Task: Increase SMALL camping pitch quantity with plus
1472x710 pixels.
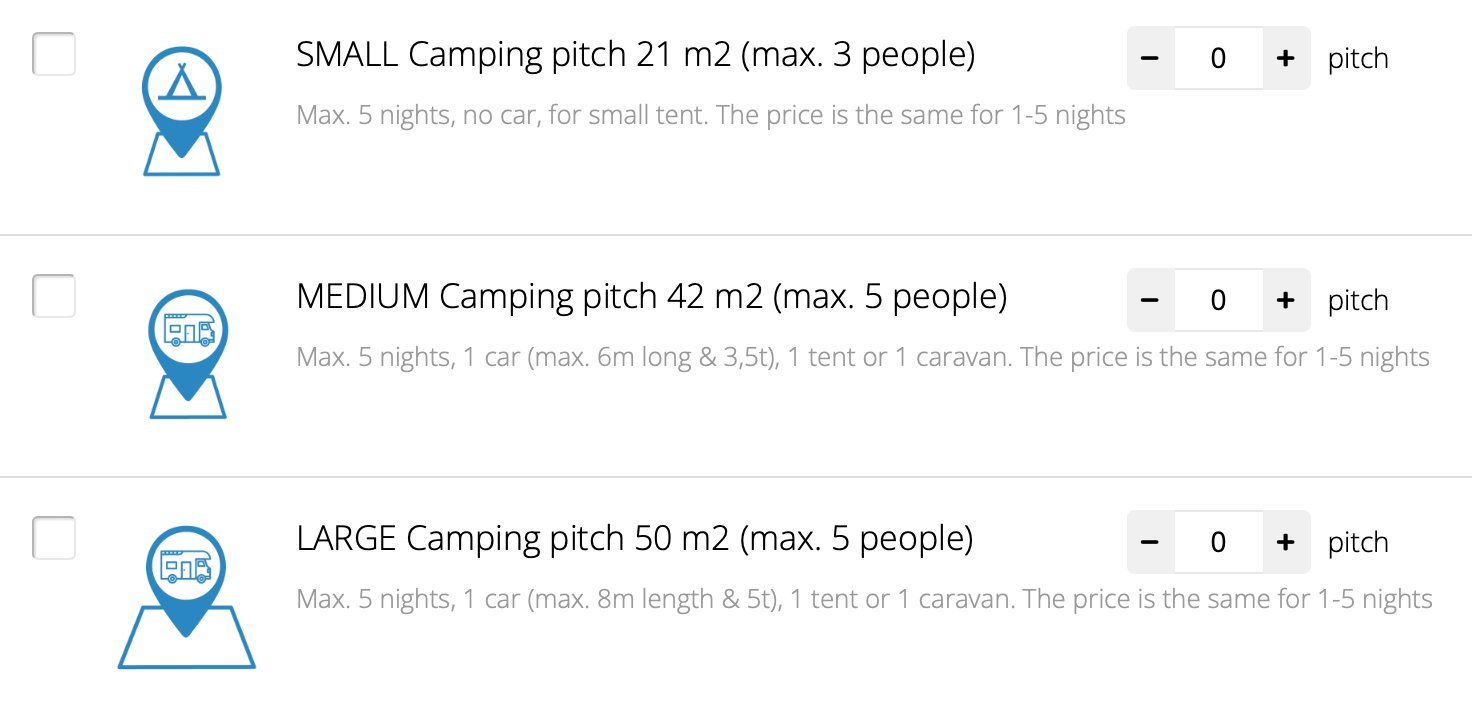Action: coord(1286,58)
